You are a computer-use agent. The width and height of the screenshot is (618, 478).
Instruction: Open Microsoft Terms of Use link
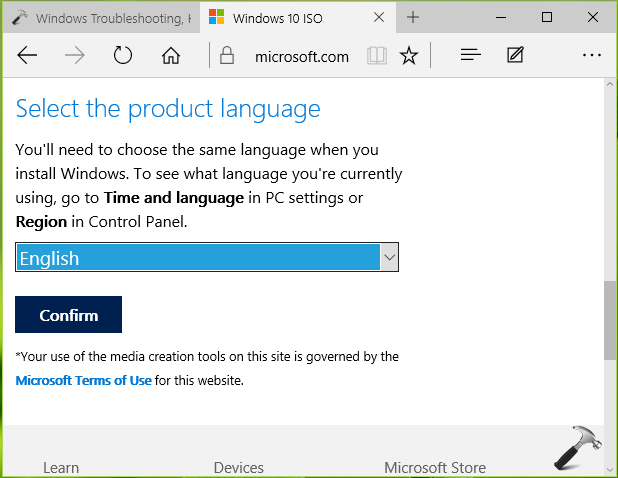coord(84,381)
